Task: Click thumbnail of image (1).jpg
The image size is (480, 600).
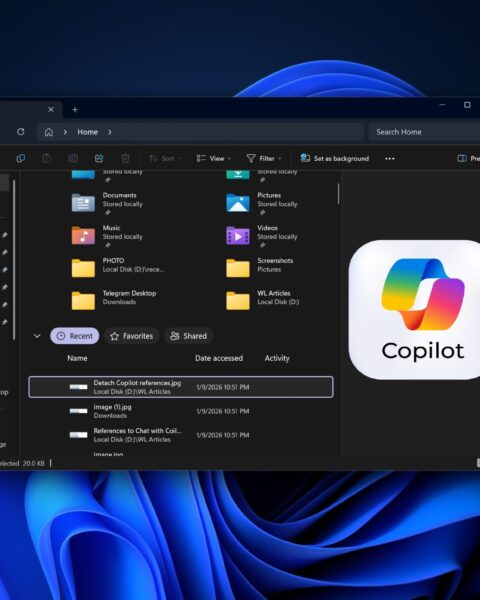Action: coord(78,411)
